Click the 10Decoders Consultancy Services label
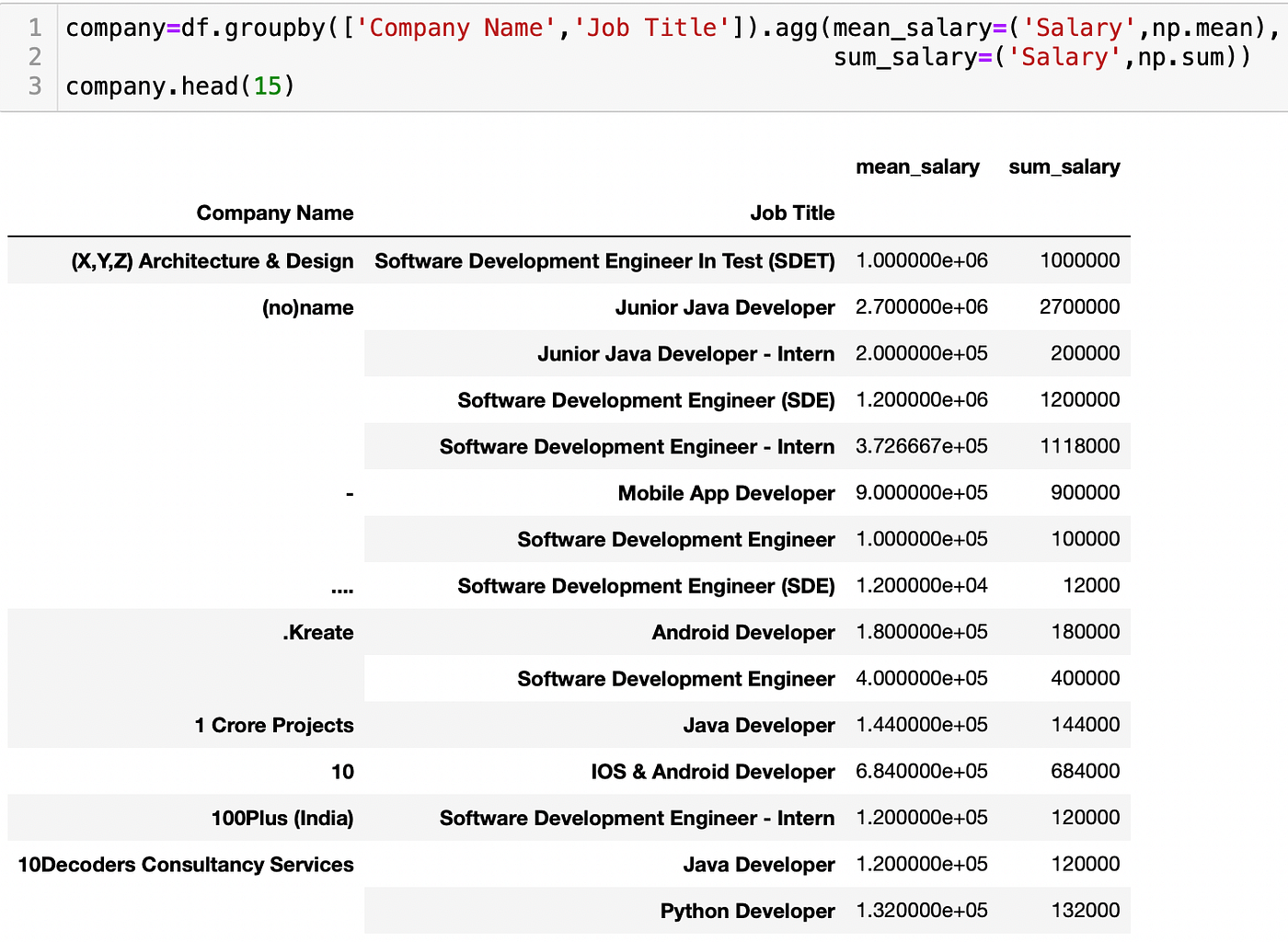 click(x=186, y=865)
